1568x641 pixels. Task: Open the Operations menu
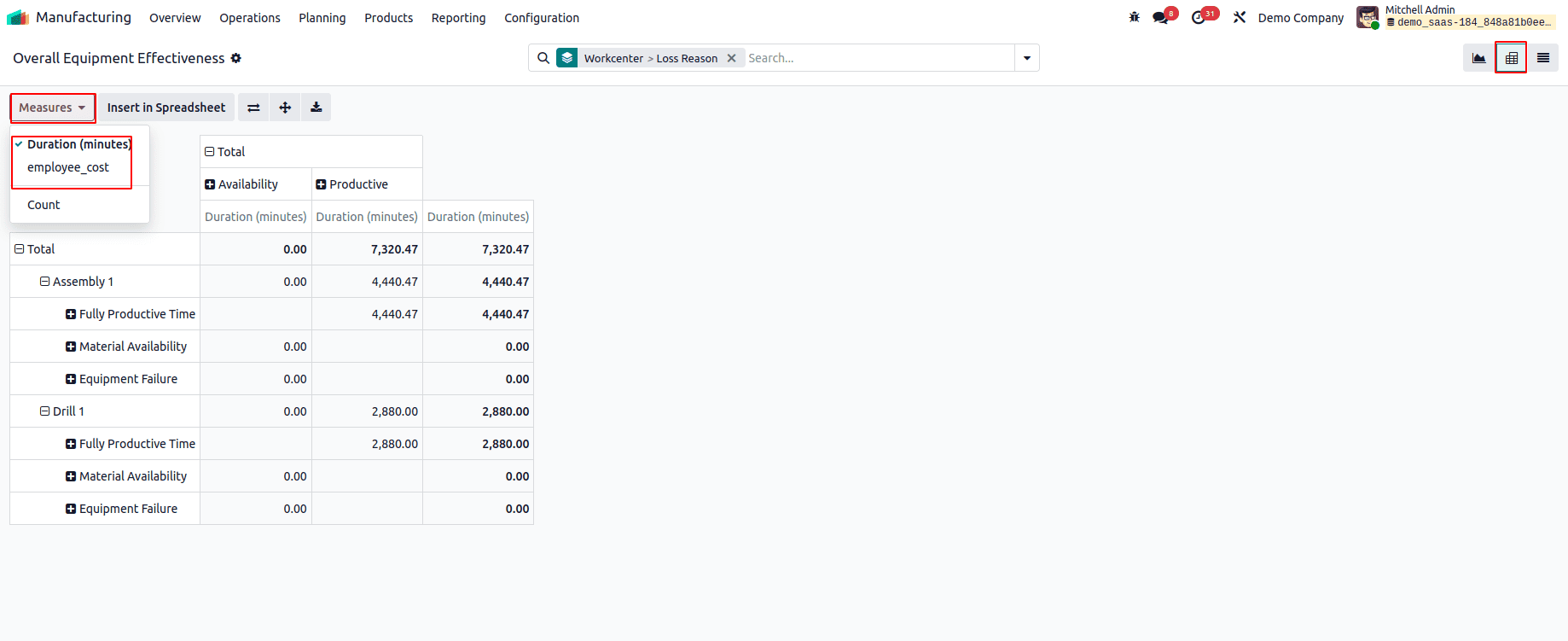pos(250,18)
